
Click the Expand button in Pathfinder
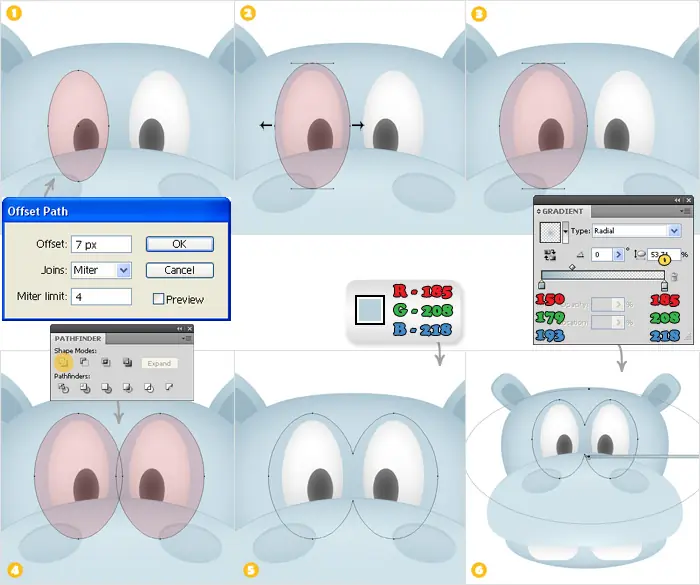tap(159, 363)
